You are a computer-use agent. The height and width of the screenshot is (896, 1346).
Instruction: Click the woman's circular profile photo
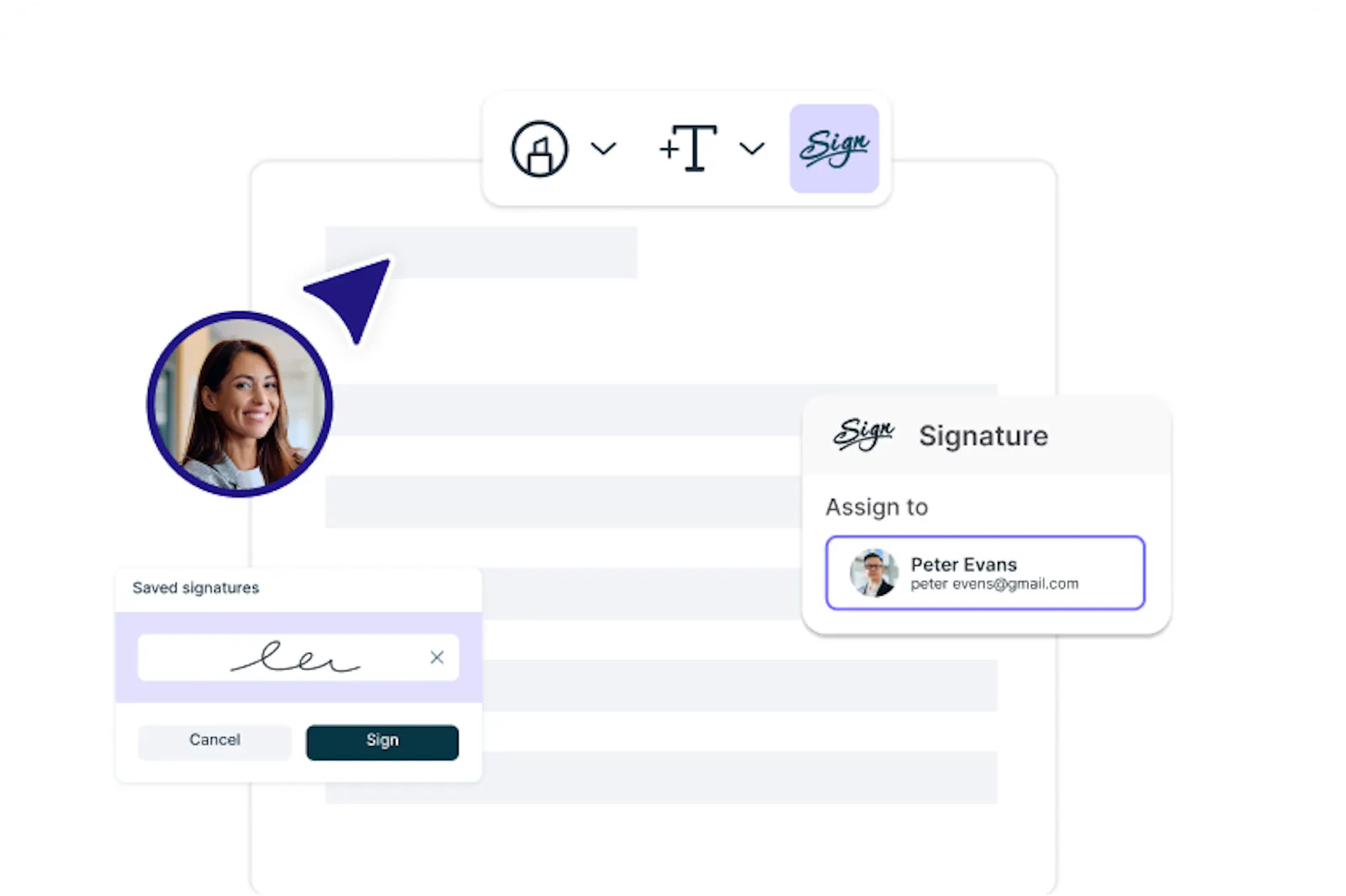(240, 405)
